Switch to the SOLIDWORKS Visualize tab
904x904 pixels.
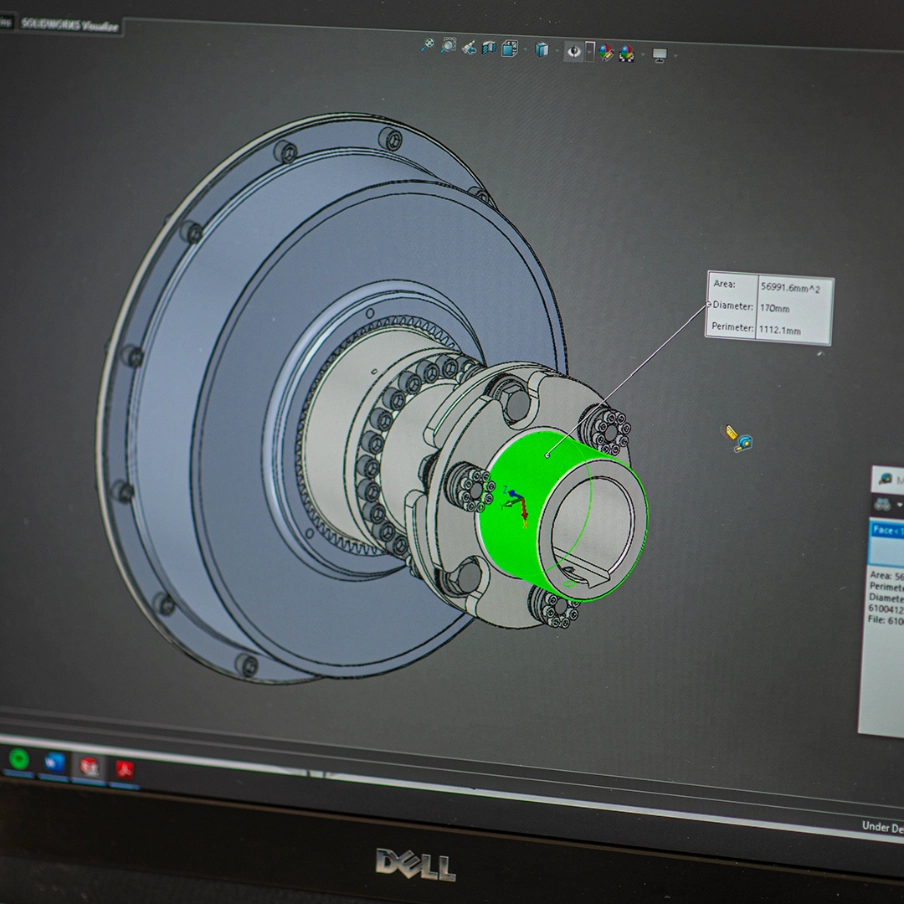70,25
